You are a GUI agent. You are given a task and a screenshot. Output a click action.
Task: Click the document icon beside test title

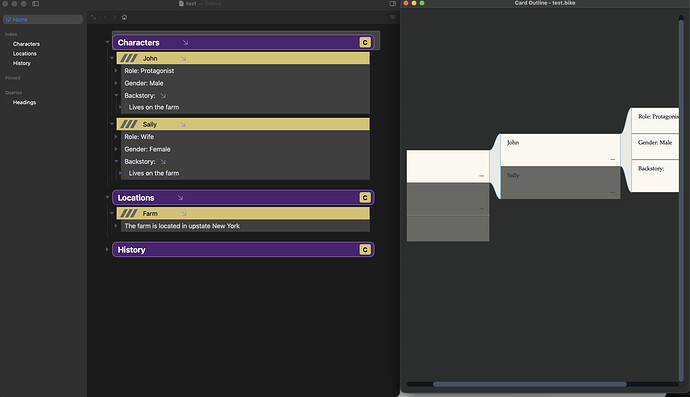coord(181,4)
